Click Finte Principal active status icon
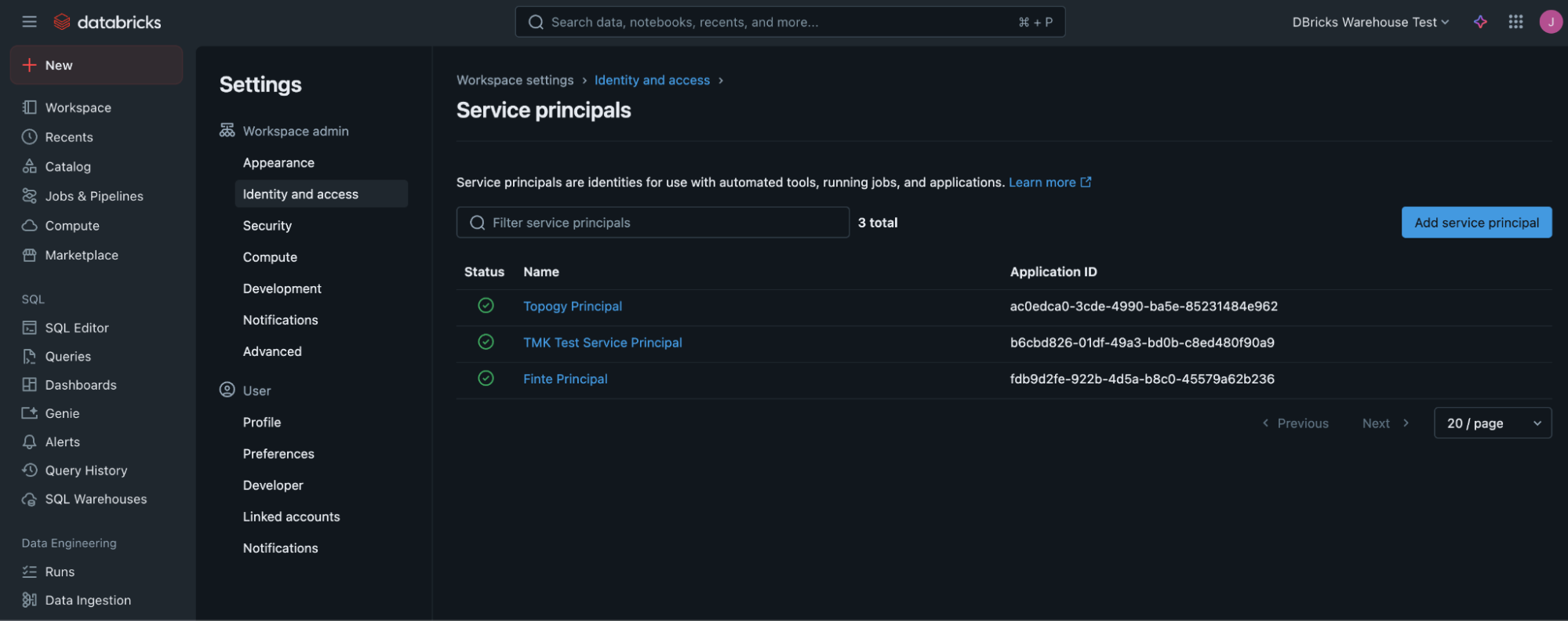Viewport: 1568px width, 621px height. coord(486,379)
